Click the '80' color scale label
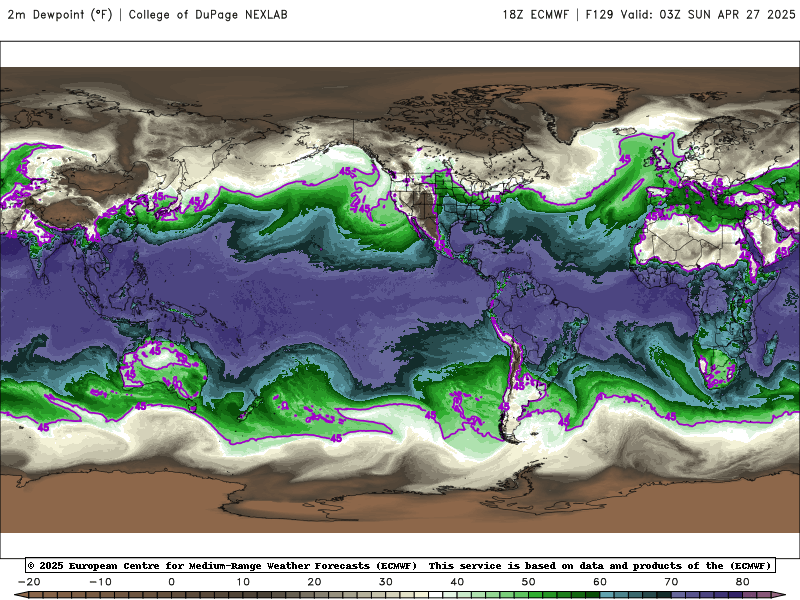Screen dimensions: 800x600 [x=743, y=582]
